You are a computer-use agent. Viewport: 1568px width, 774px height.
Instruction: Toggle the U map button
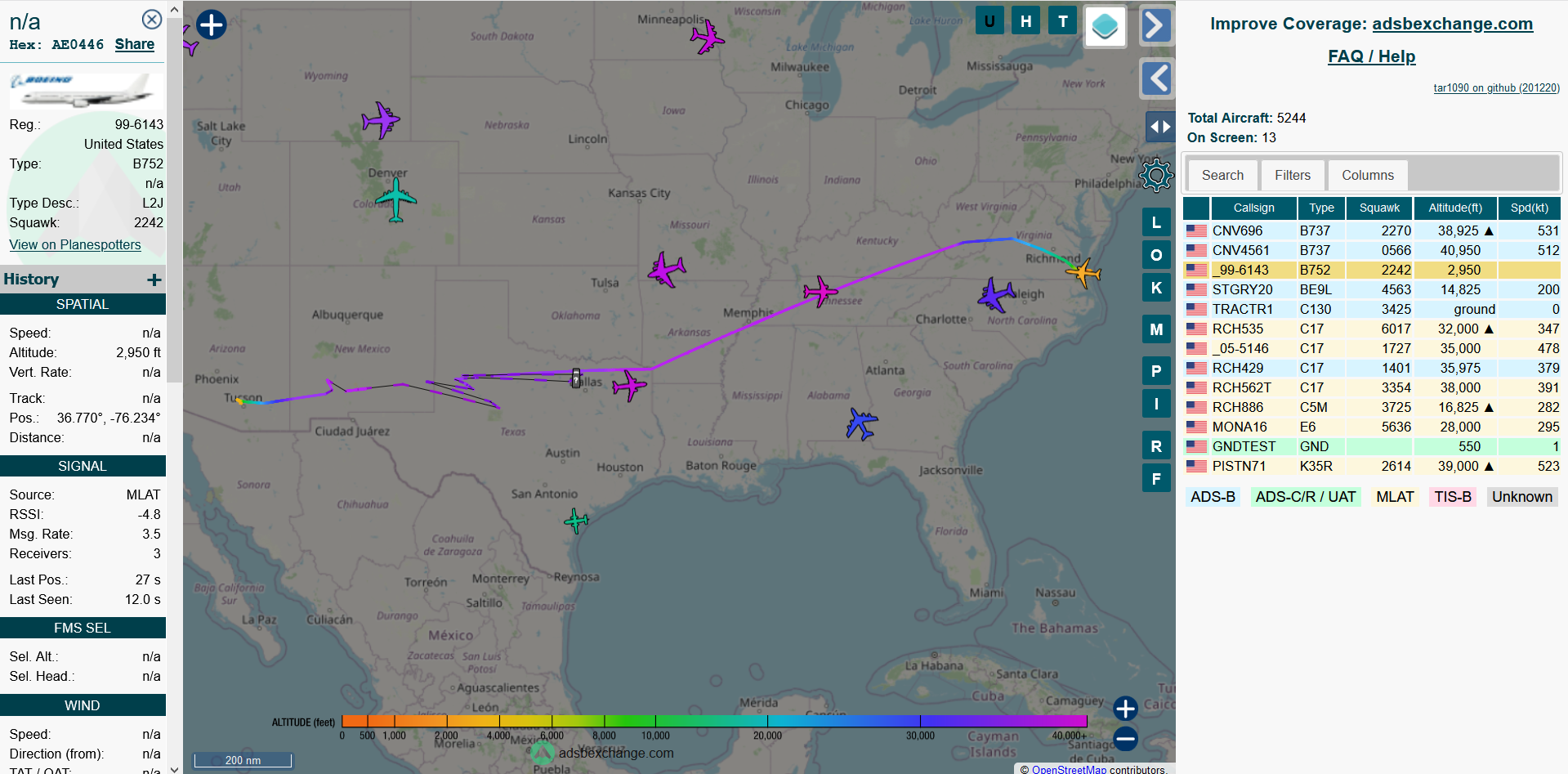click(x=989, y=21)
